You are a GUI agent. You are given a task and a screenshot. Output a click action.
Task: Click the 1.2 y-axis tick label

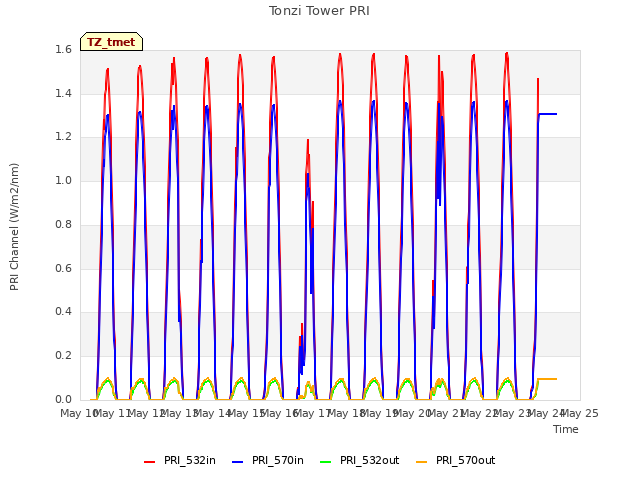(63, 137)
